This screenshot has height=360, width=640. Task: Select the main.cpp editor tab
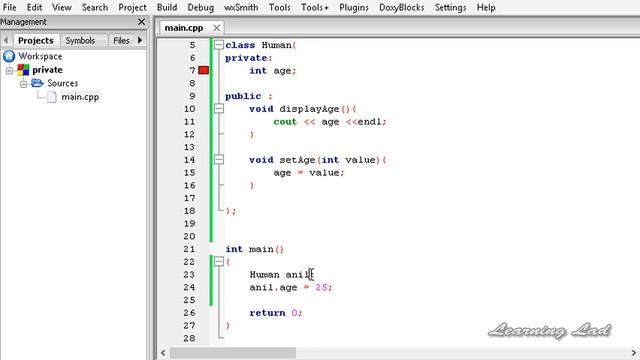click(x=184, y=28)
